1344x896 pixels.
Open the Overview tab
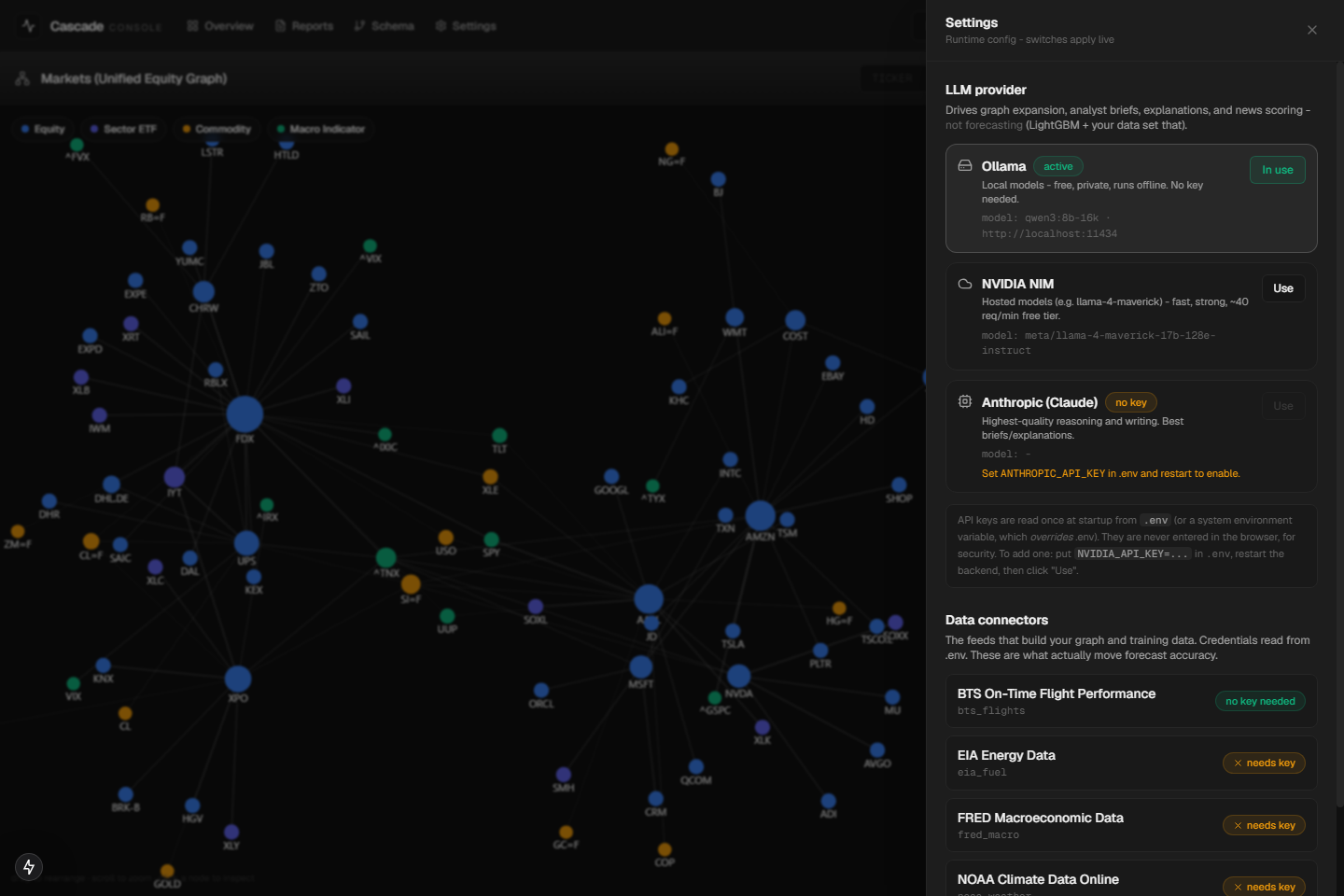pyautogui.click(x=220, y=26)
